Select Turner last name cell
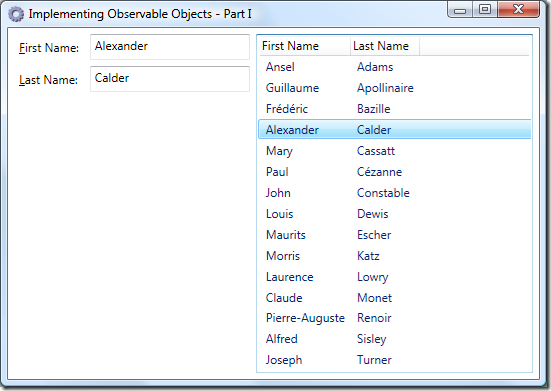This screenshot has width=551, height=391. (x=374, y=360)
